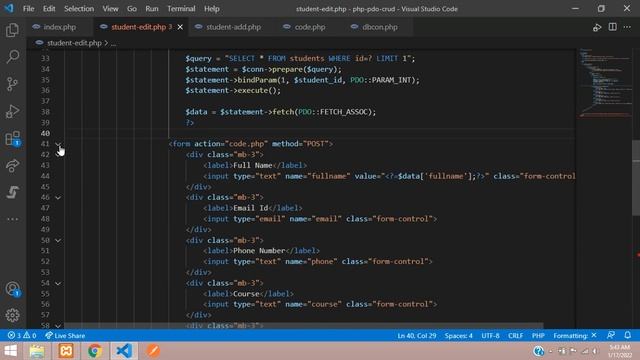This screenshot has height=360, width=640.
Task: Open Google Chrome from the taskbar
Action: [x=95, y=351]
